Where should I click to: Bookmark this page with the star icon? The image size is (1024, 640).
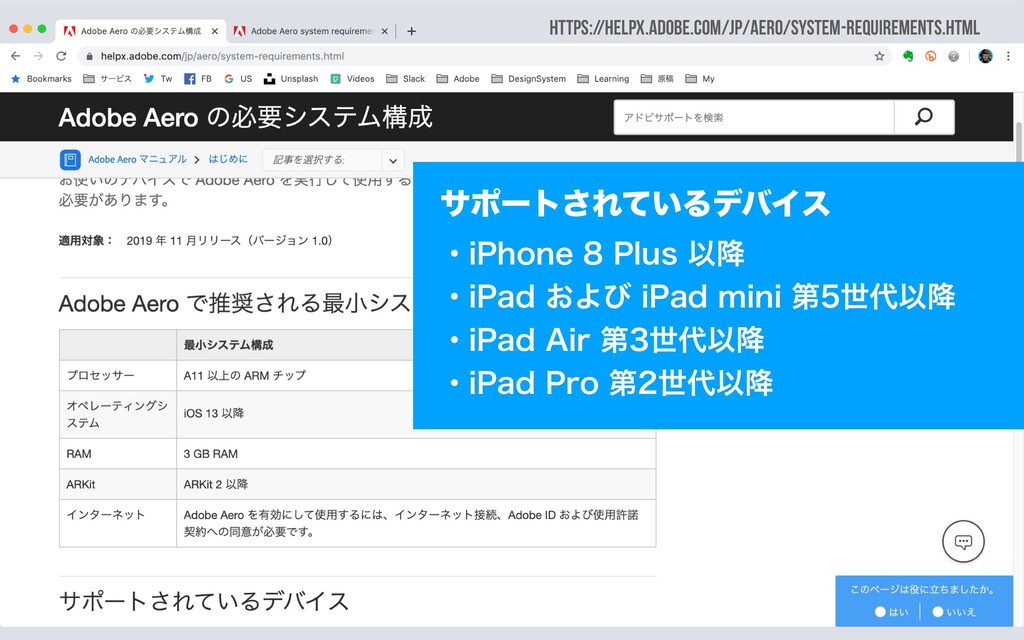coord(880,56)
